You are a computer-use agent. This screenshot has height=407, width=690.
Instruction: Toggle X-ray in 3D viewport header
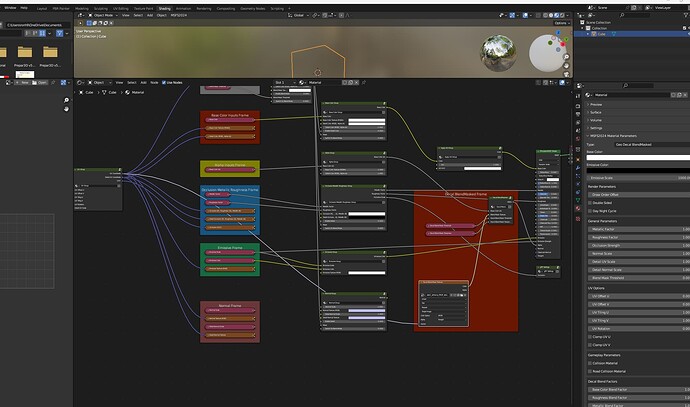538,15
